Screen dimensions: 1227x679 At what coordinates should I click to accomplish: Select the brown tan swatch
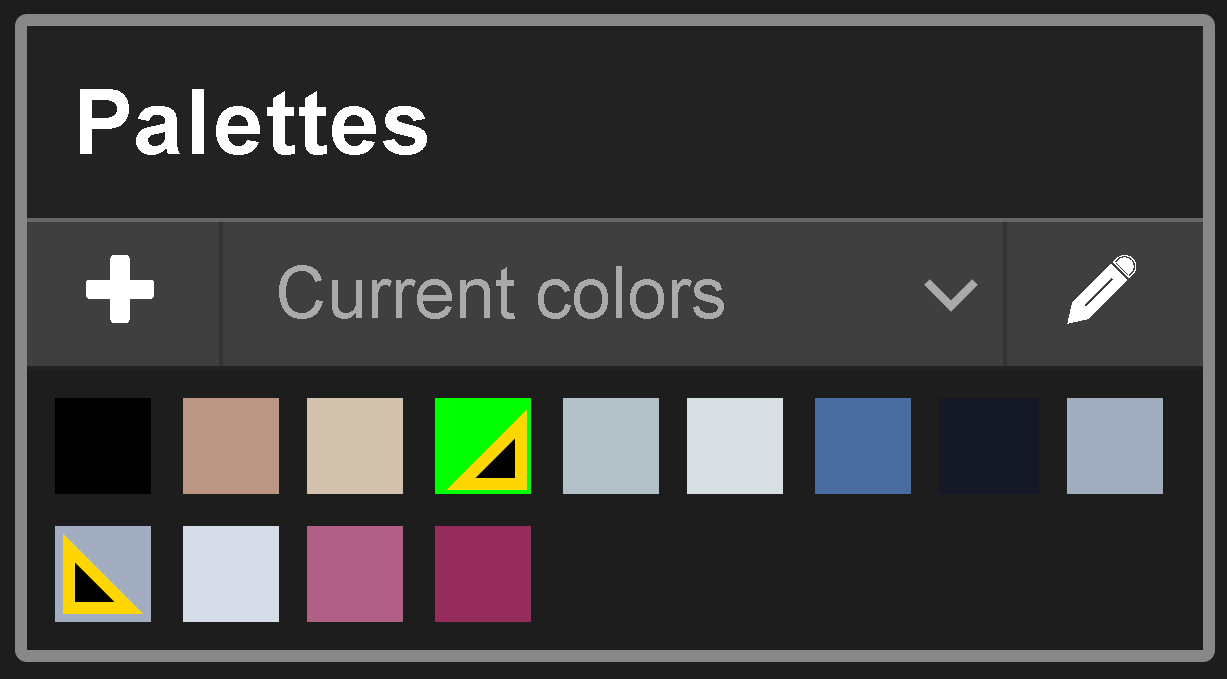click(231, 446)
